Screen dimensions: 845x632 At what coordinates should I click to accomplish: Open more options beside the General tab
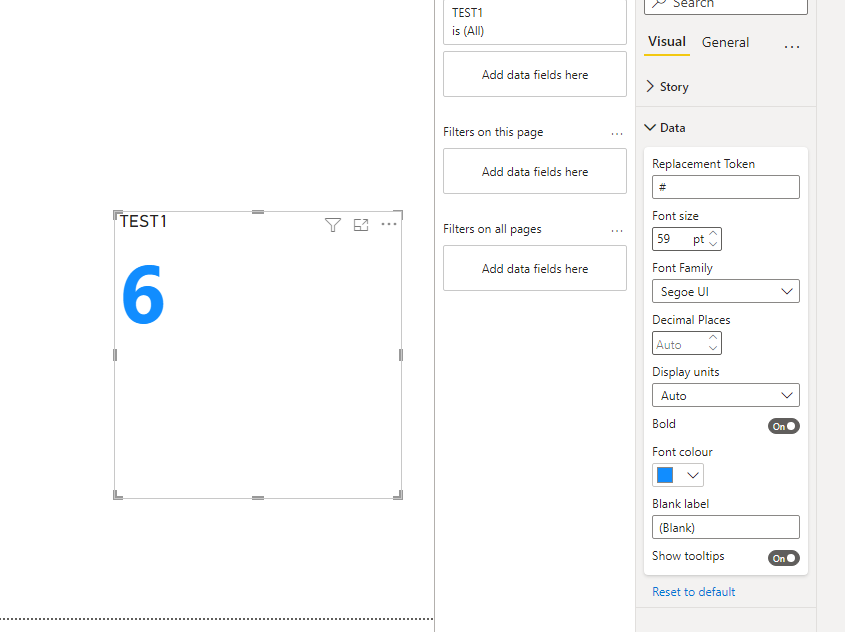tap(792, 47)
